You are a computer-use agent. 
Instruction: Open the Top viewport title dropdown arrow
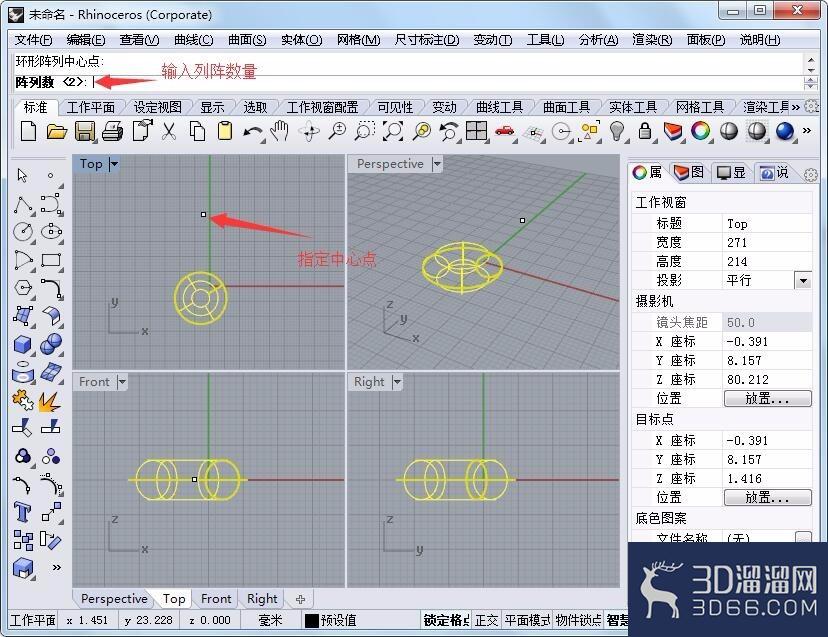114,164
